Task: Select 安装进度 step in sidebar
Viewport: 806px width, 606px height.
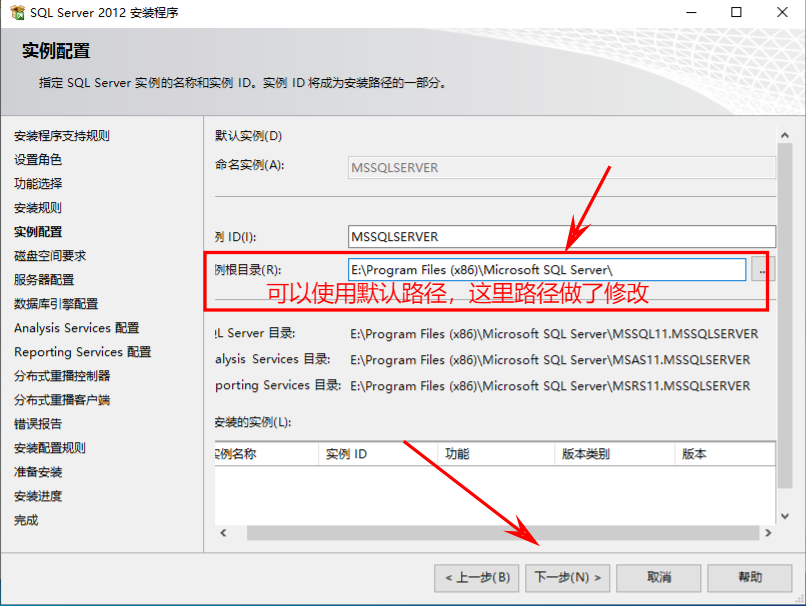Action: click(x=38, y=496)
